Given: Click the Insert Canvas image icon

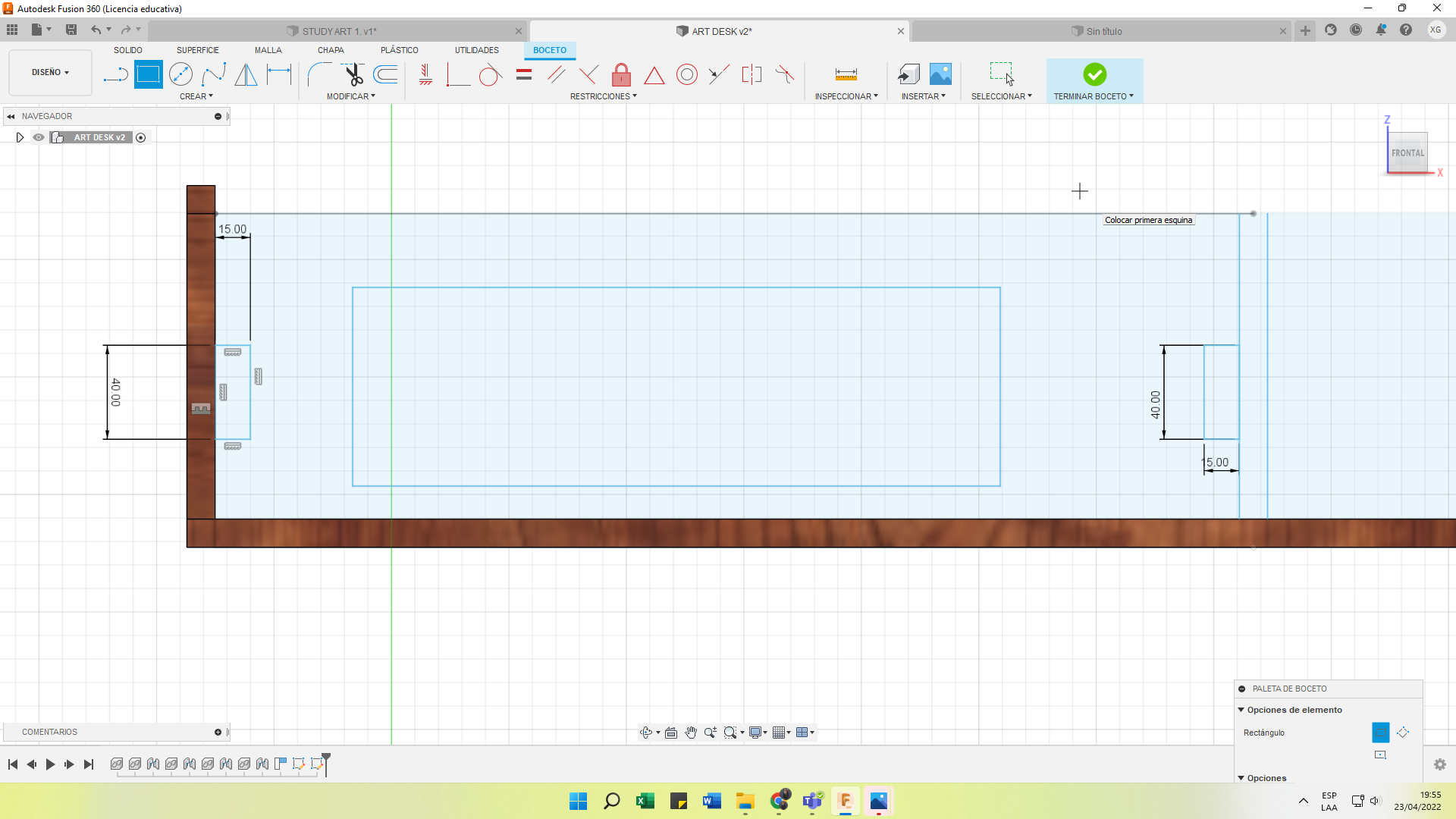Looking at the screenshot, I should point(940,74).
